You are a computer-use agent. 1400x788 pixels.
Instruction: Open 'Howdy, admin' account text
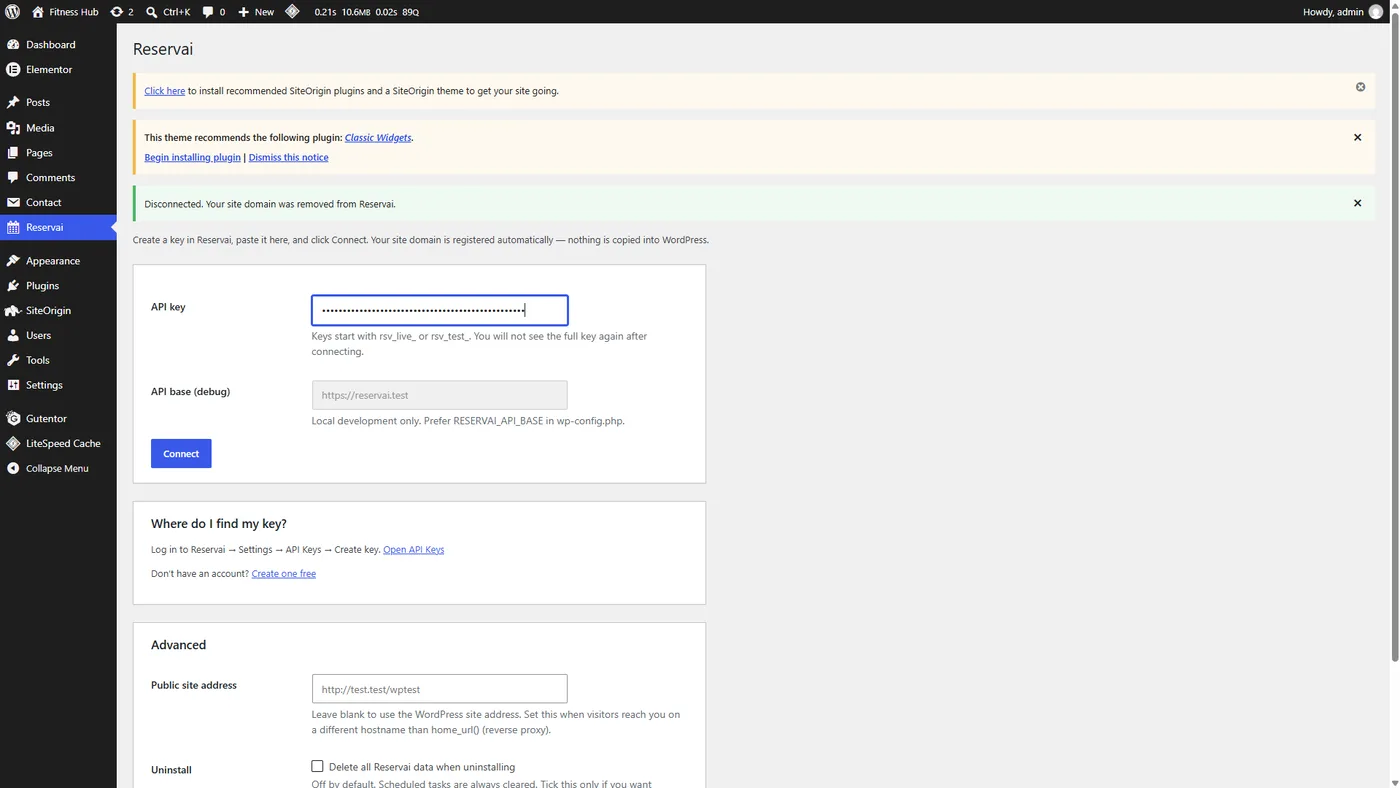click(1333, 12)
